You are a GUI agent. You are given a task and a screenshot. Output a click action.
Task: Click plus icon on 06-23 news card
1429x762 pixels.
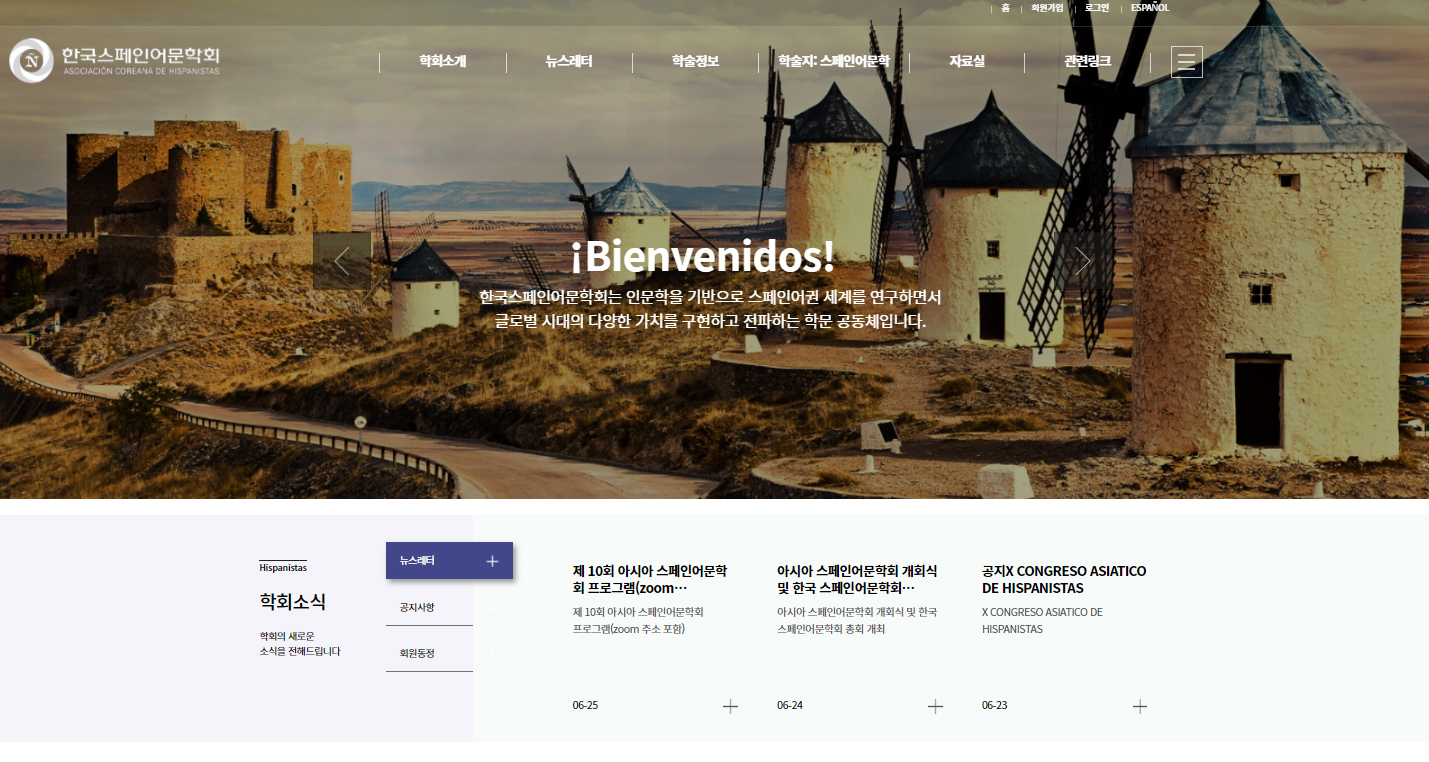(1139, 706)
